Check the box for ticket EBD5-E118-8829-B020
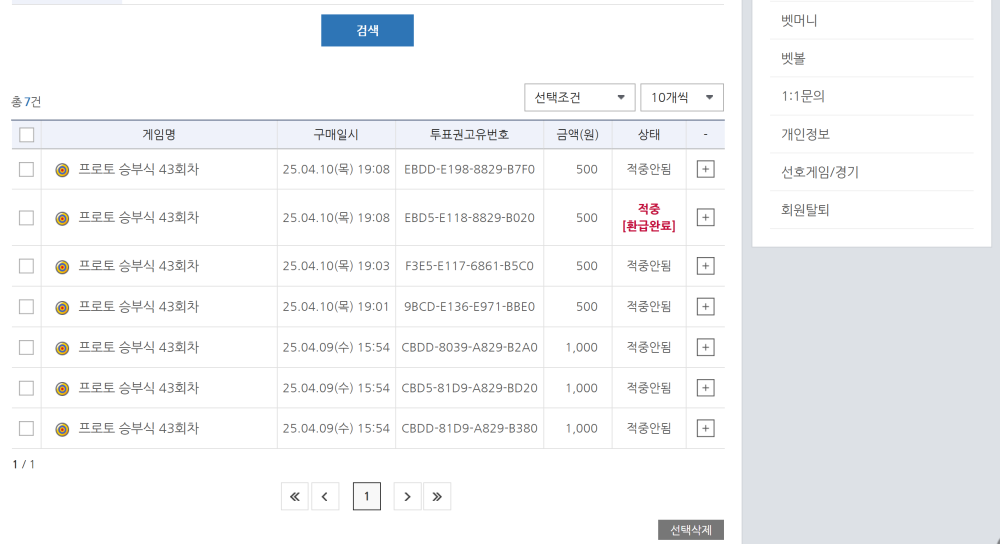Image resolution: width=1000 pixels, height=544 pixels. coord(26,218)
